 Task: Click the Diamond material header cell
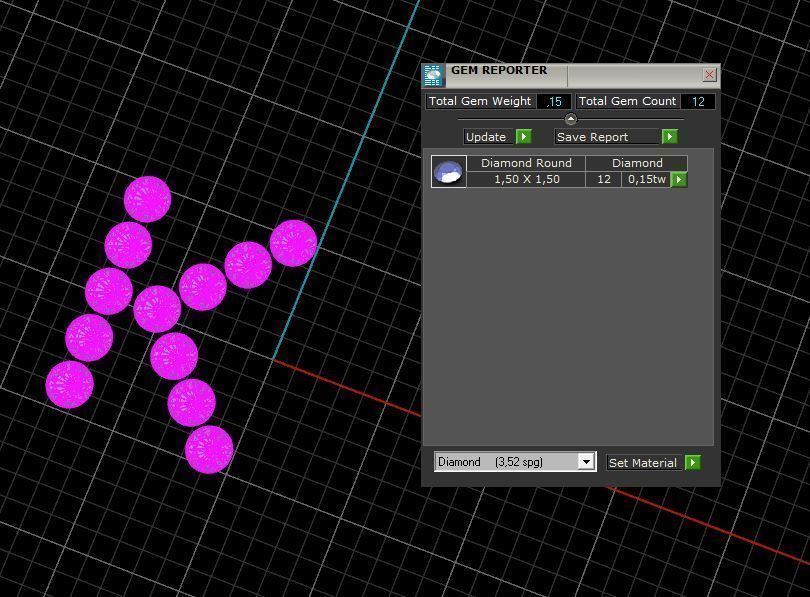click(636, 163)
